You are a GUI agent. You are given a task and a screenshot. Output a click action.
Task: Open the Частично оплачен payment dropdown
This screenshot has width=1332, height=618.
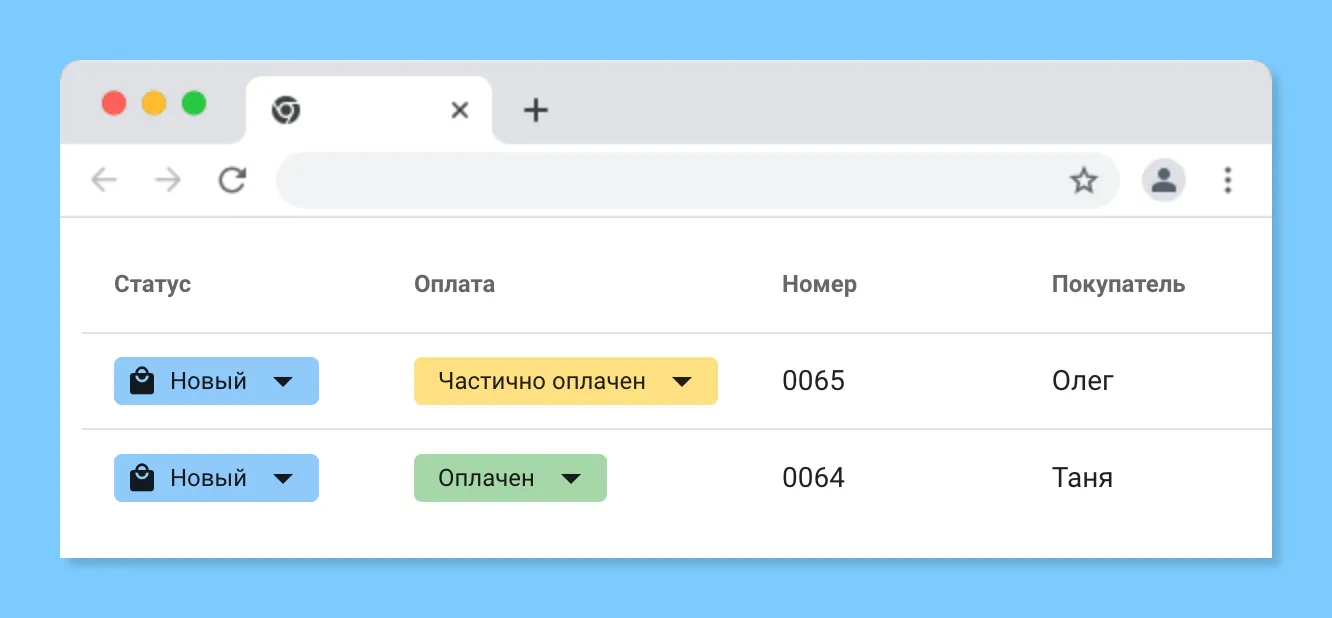[683, 381]
